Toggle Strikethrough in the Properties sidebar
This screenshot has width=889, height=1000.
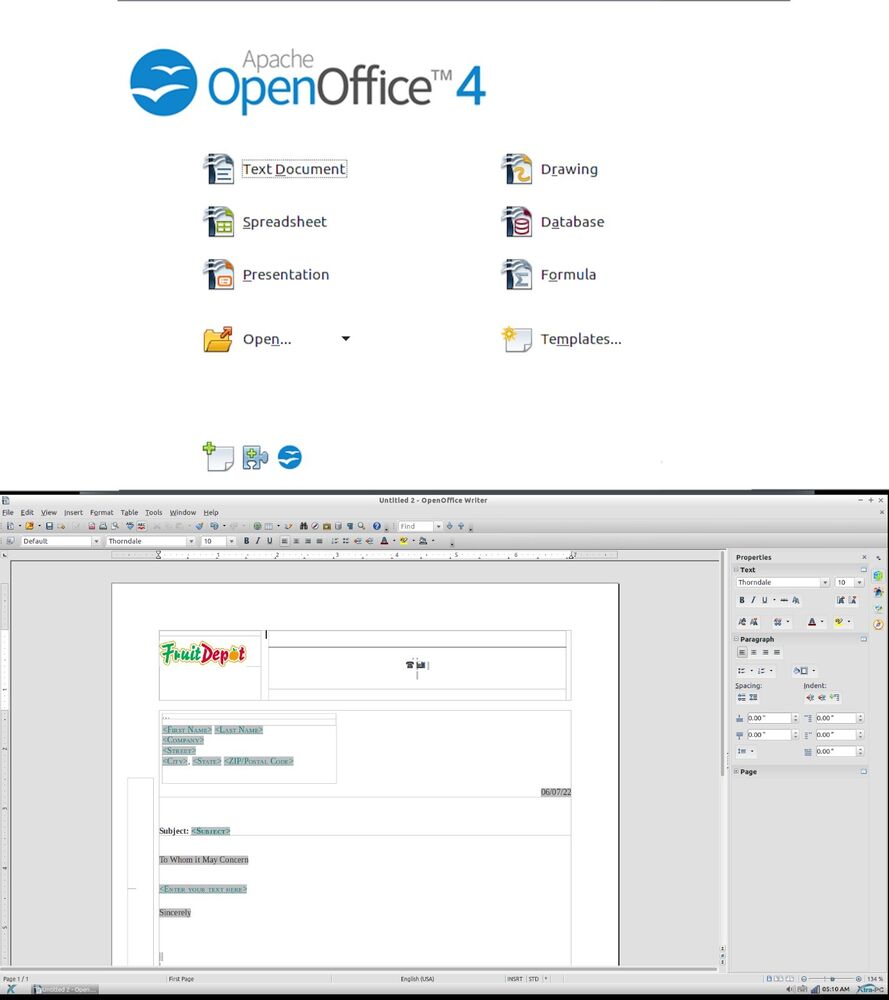point(784,600)
